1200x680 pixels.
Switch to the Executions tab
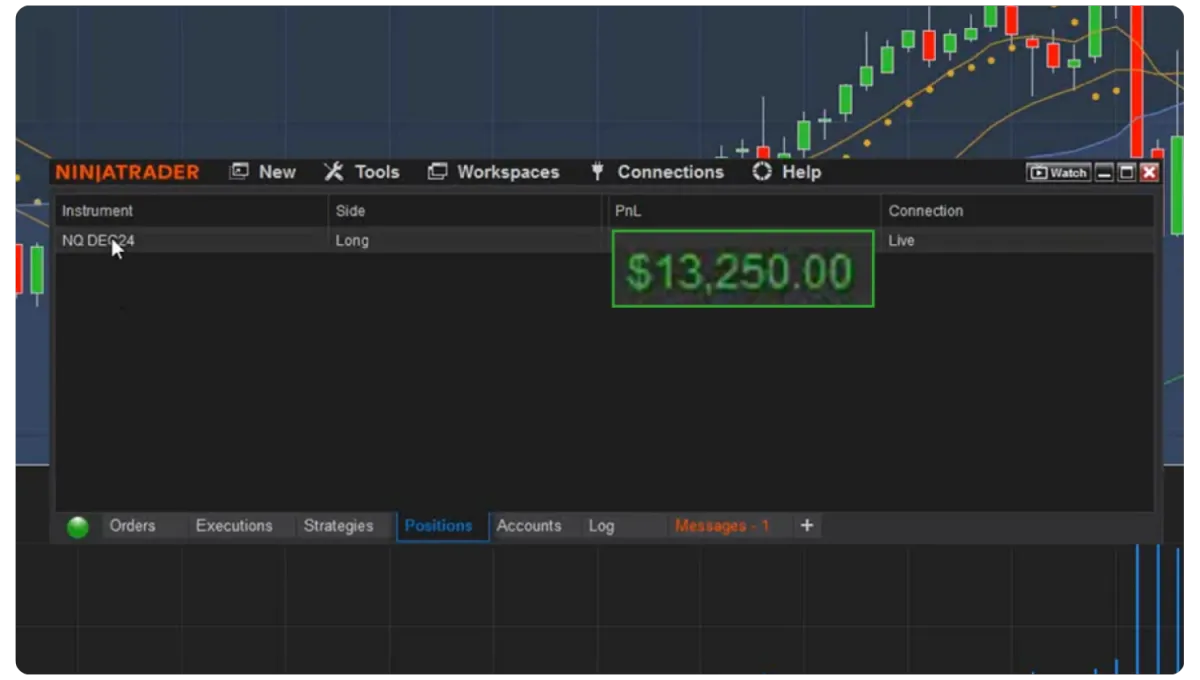(x=234, y=526)
